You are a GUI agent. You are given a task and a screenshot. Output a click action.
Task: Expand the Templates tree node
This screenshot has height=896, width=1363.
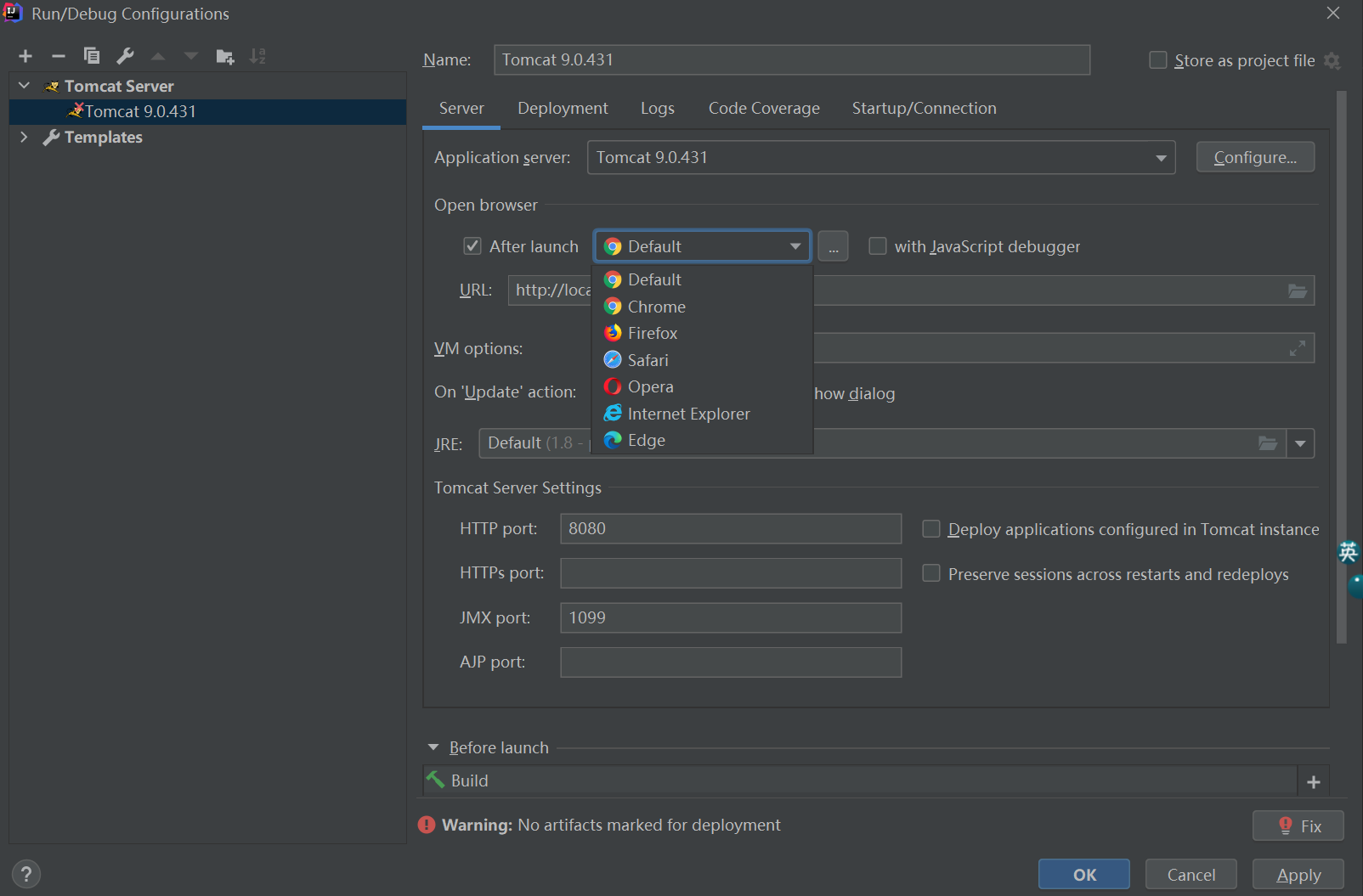click(x=25, y=137)
